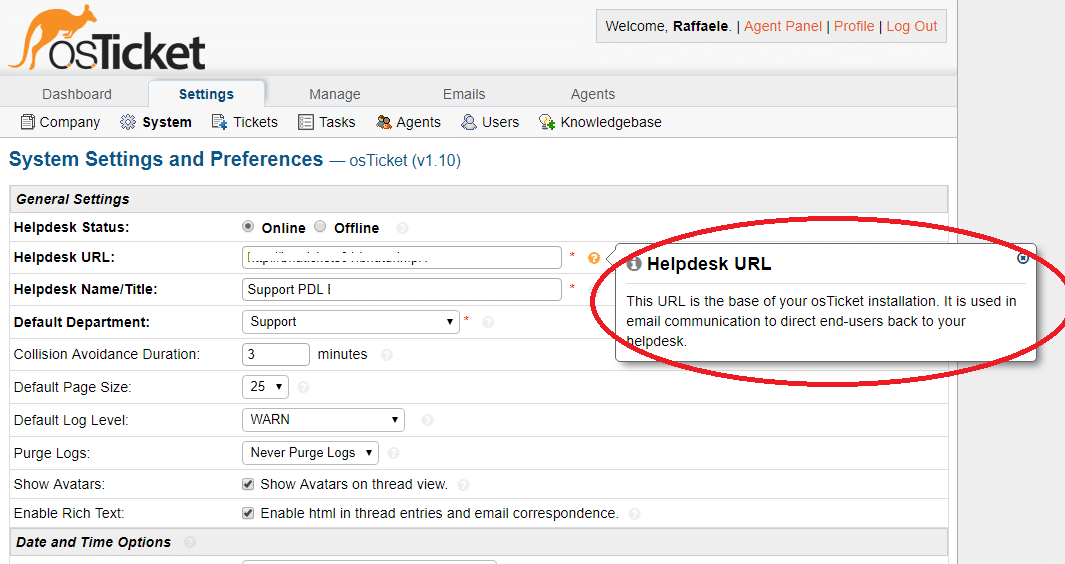Select Offline helpdesk status
The image size is (1065, 564).
320,226
